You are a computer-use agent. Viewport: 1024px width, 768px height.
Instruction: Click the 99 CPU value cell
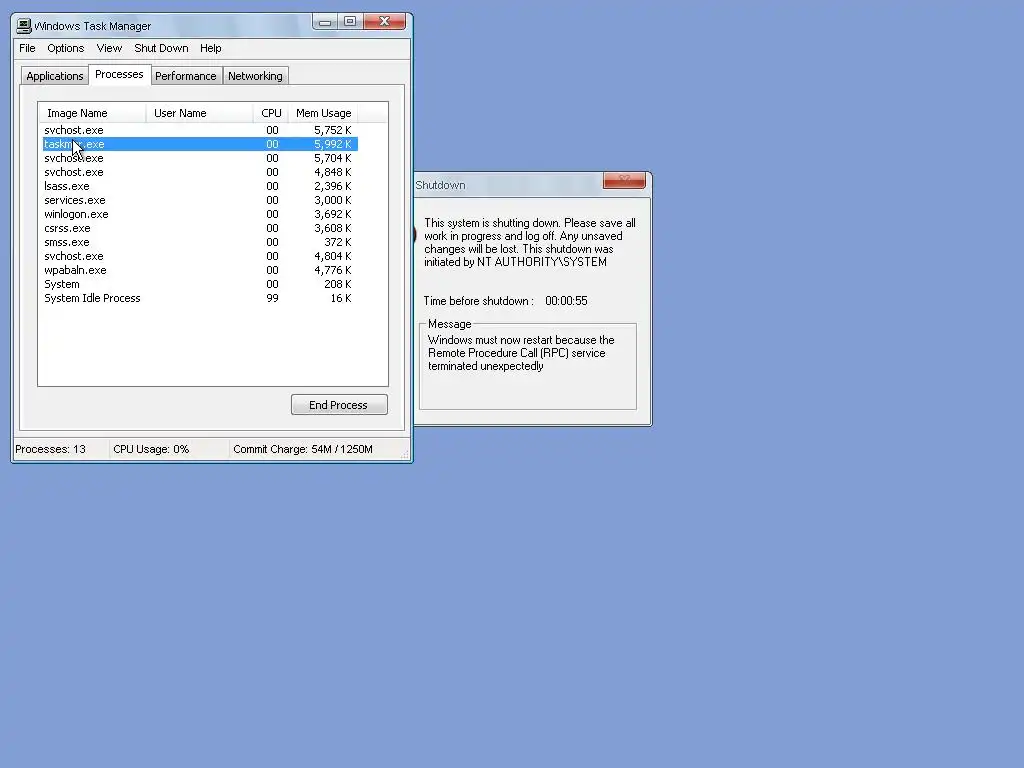pos(272,298)
